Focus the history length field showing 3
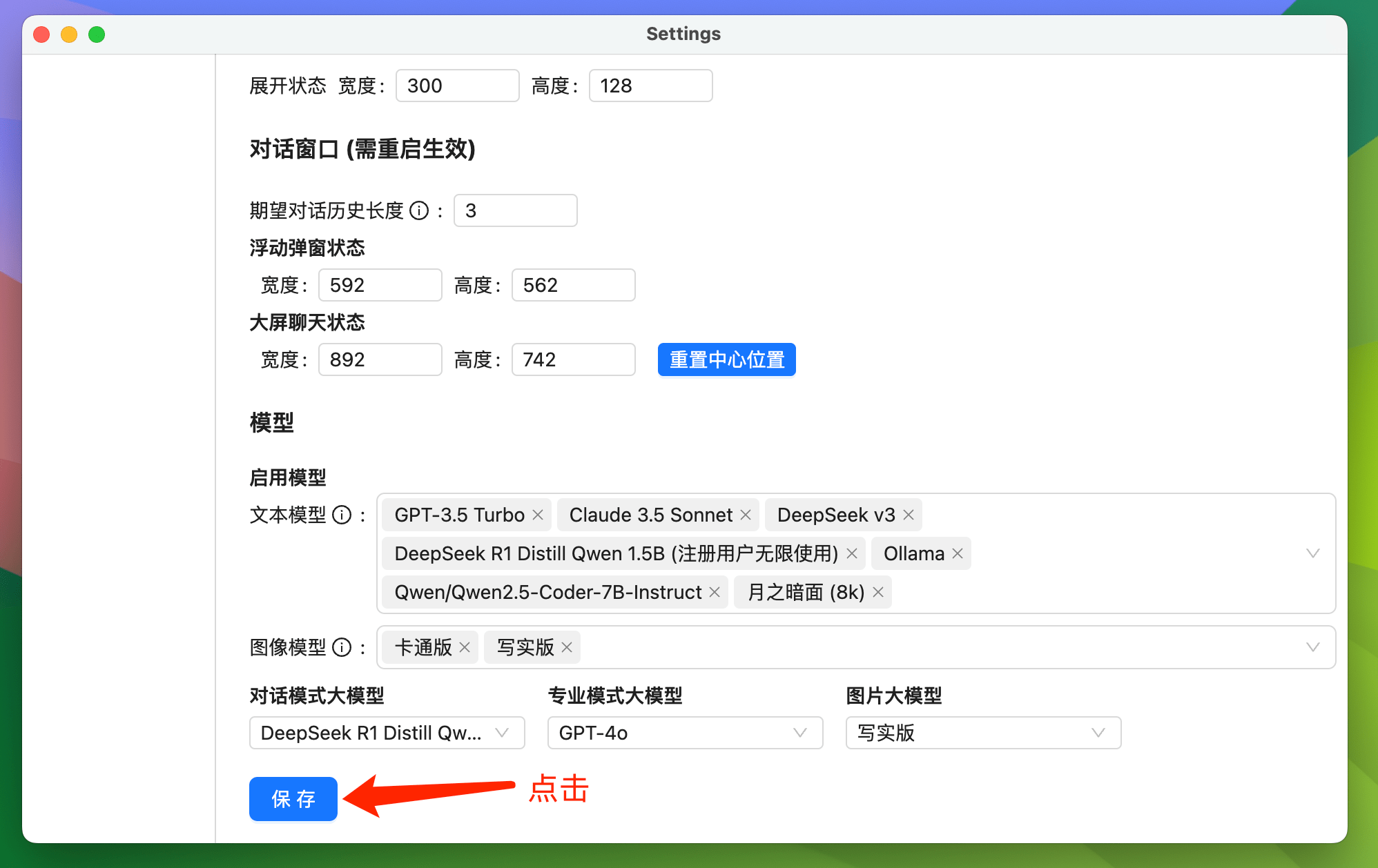The image size is (1378, 868). click(516, 210)
